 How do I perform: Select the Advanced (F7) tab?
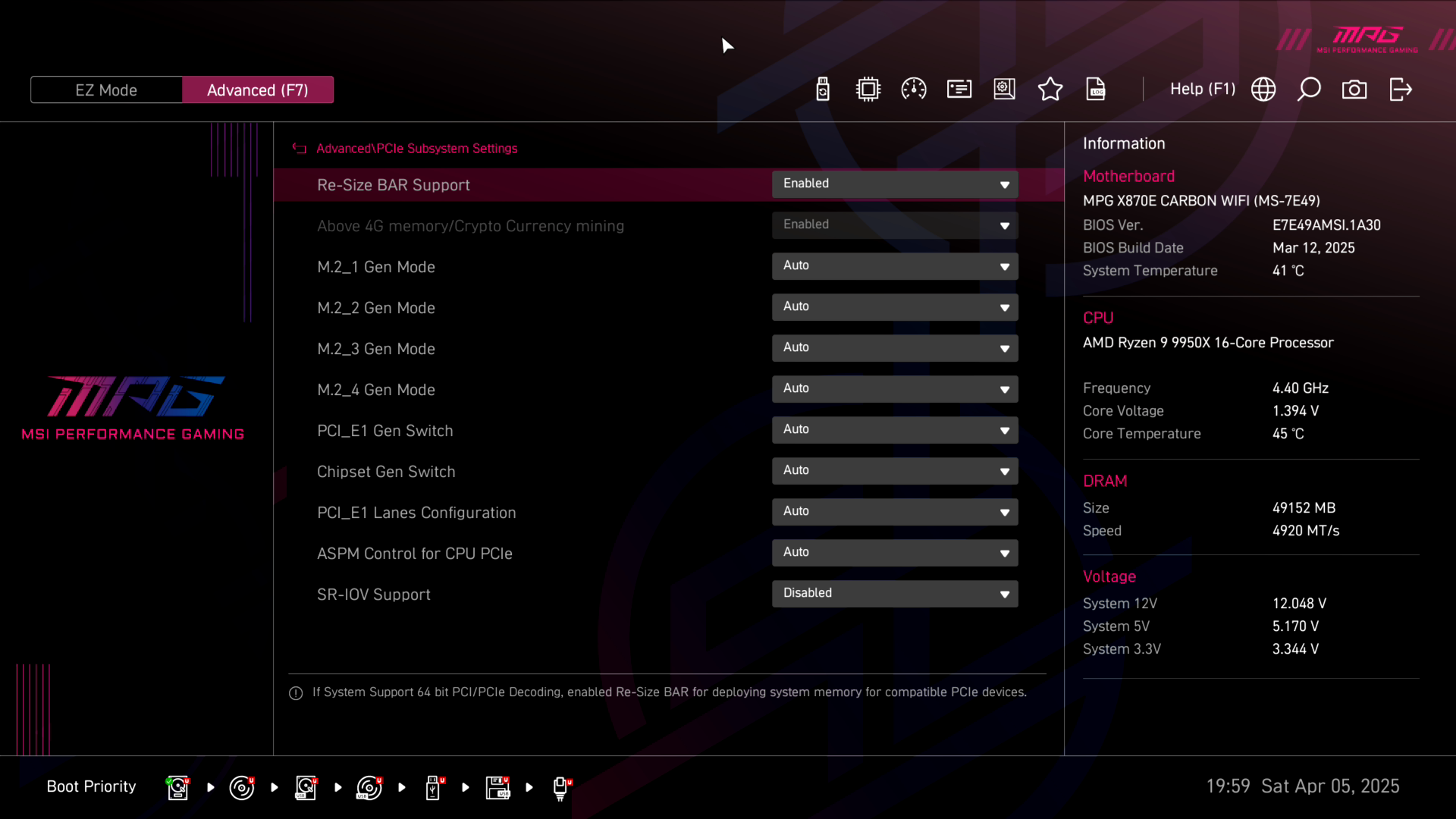[x=258, y=89]
